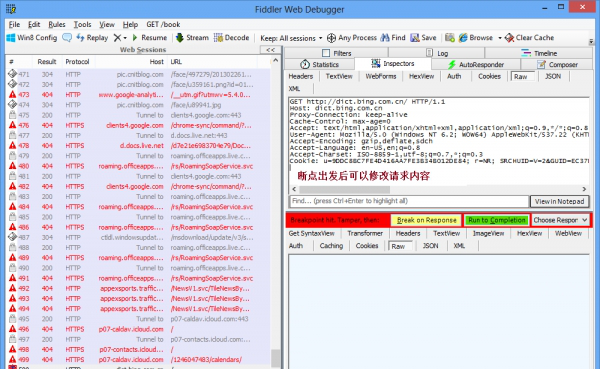Click the Remove X toolbar icon
The image size is (600, 383).
click(x=117, y=38)
